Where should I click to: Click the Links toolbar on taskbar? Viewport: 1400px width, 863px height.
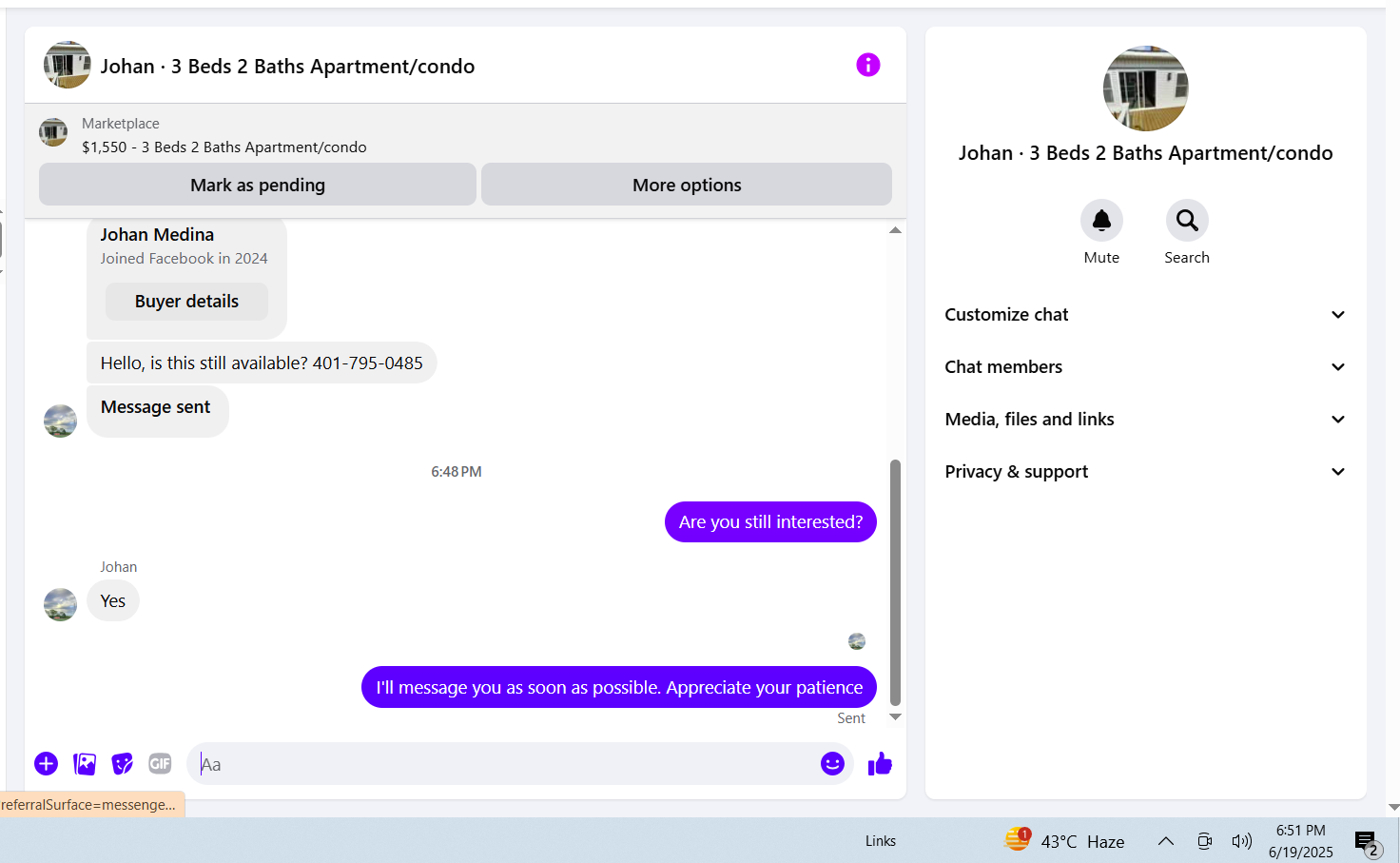point(881,841)
